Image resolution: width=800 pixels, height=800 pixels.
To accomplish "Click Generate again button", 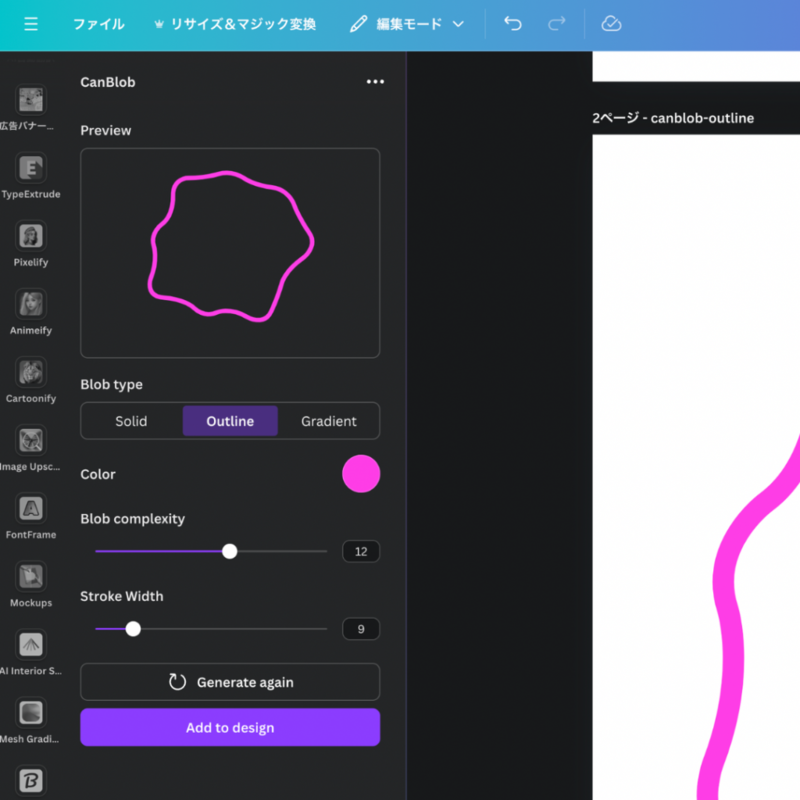I will click(x=230, y=682).
